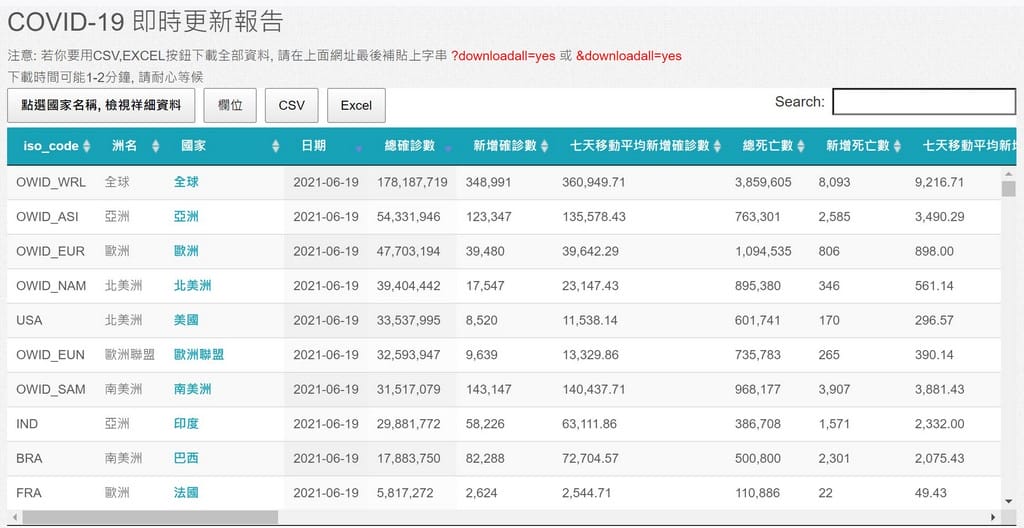This screenshot has height=528, width=1024.
Task: Open the 全球 country link
Action: pos(186,182)
